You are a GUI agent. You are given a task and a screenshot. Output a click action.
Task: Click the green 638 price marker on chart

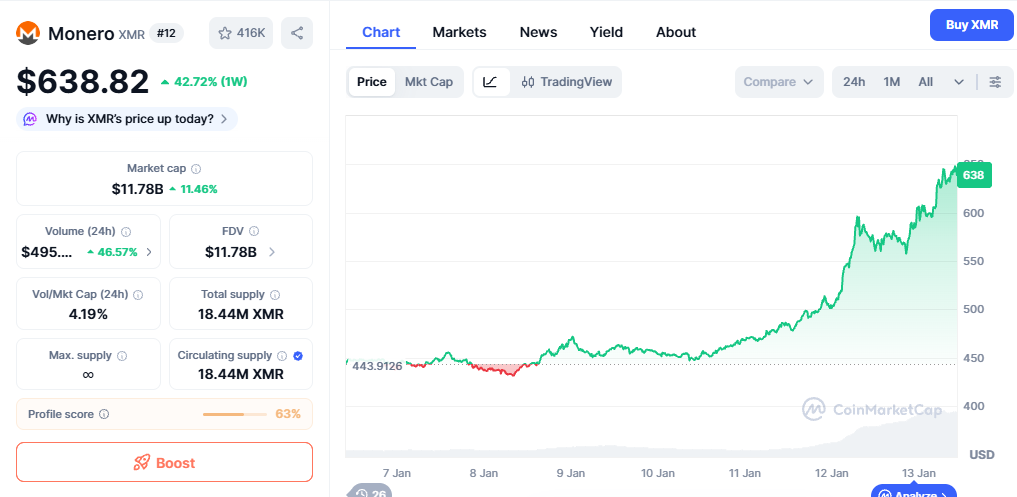[974, 175]
